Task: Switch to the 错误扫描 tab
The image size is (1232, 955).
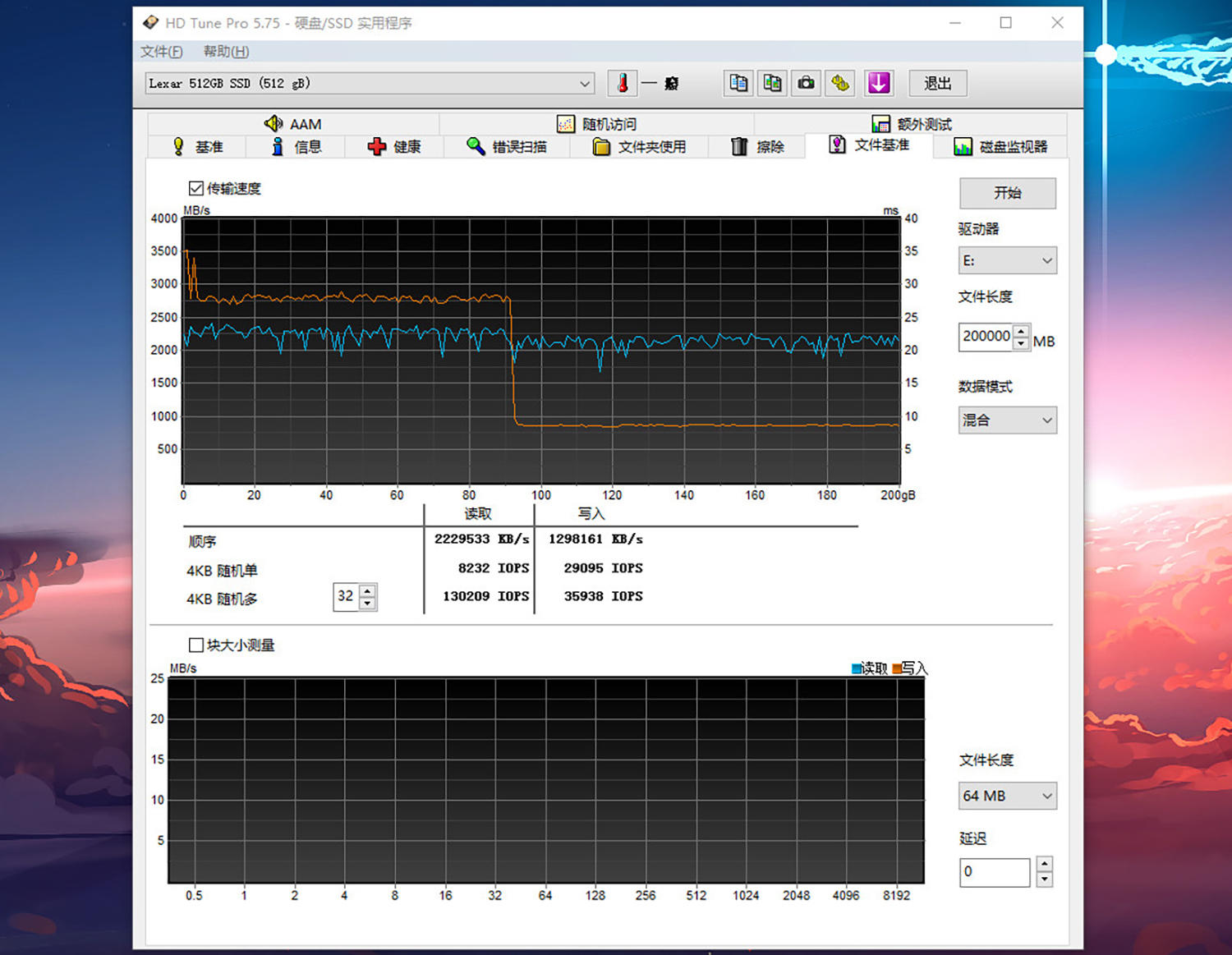Action: pyautogui.click(x=507, y=147)
